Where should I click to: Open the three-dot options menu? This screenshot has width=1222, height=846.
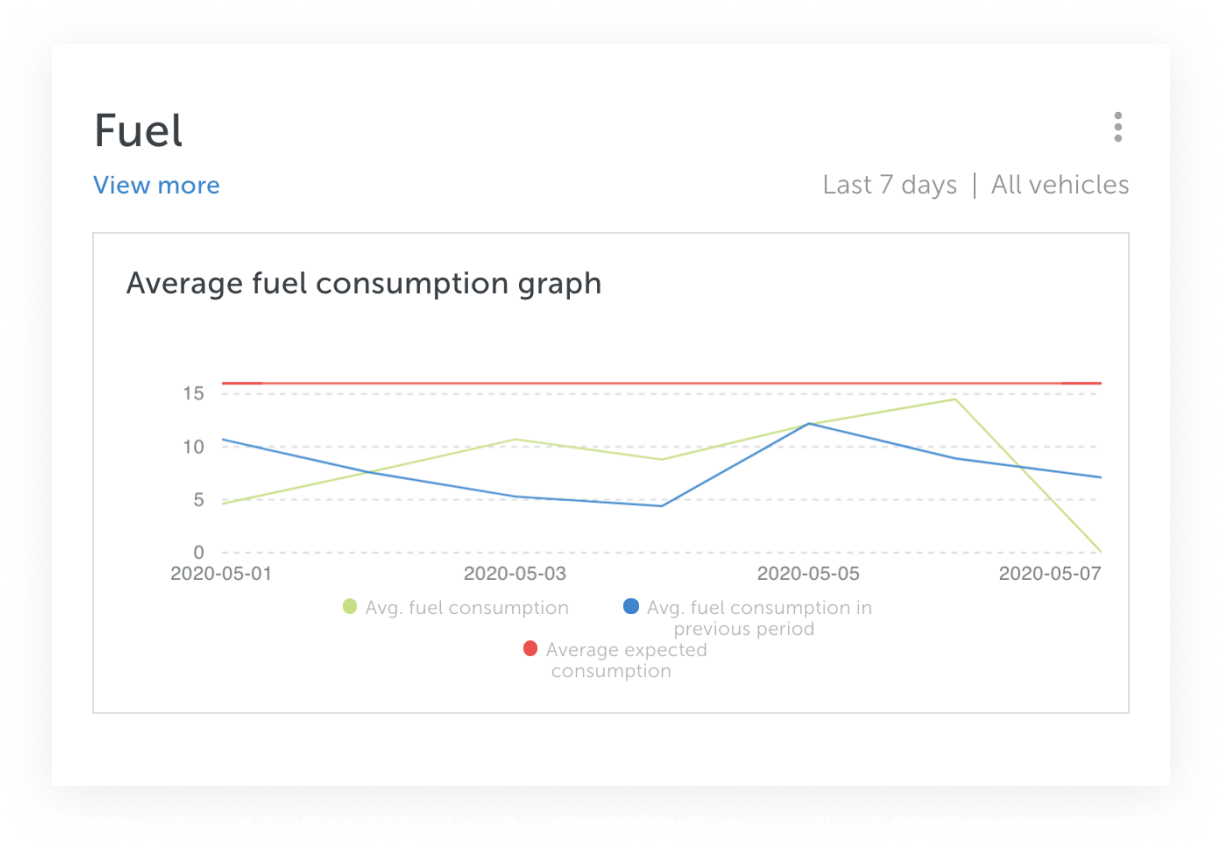1118,127
